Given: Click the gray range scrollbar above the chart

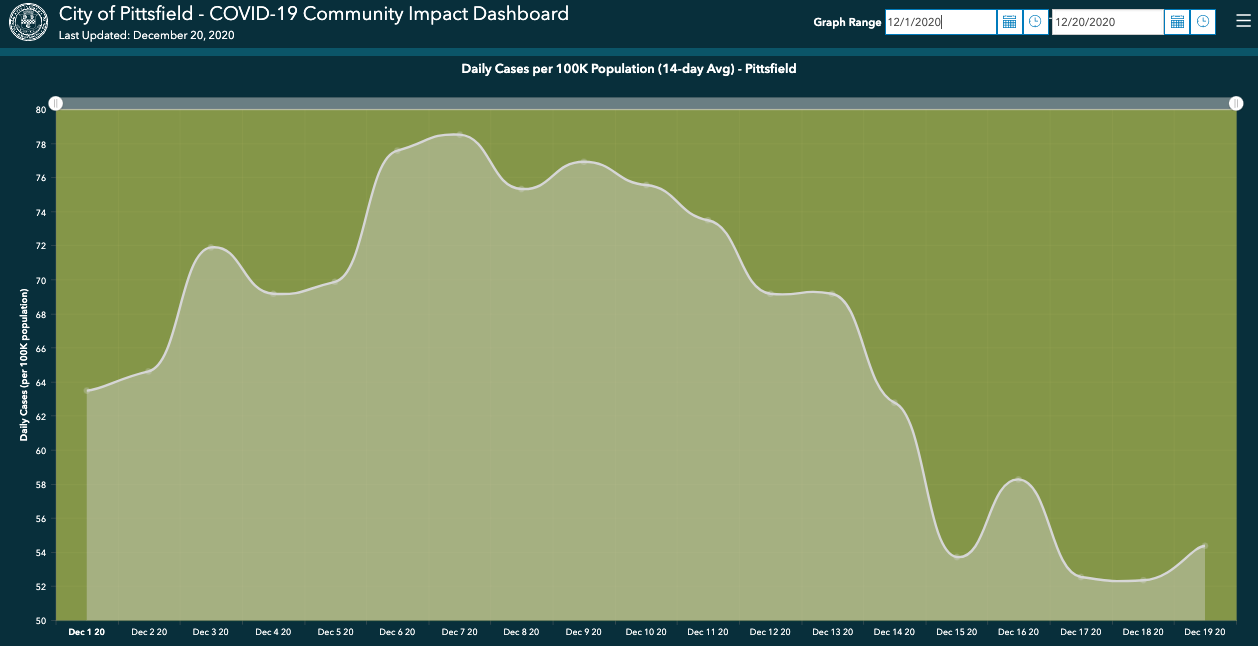Looking at the screenshot, I should click(x=646, y=103).
